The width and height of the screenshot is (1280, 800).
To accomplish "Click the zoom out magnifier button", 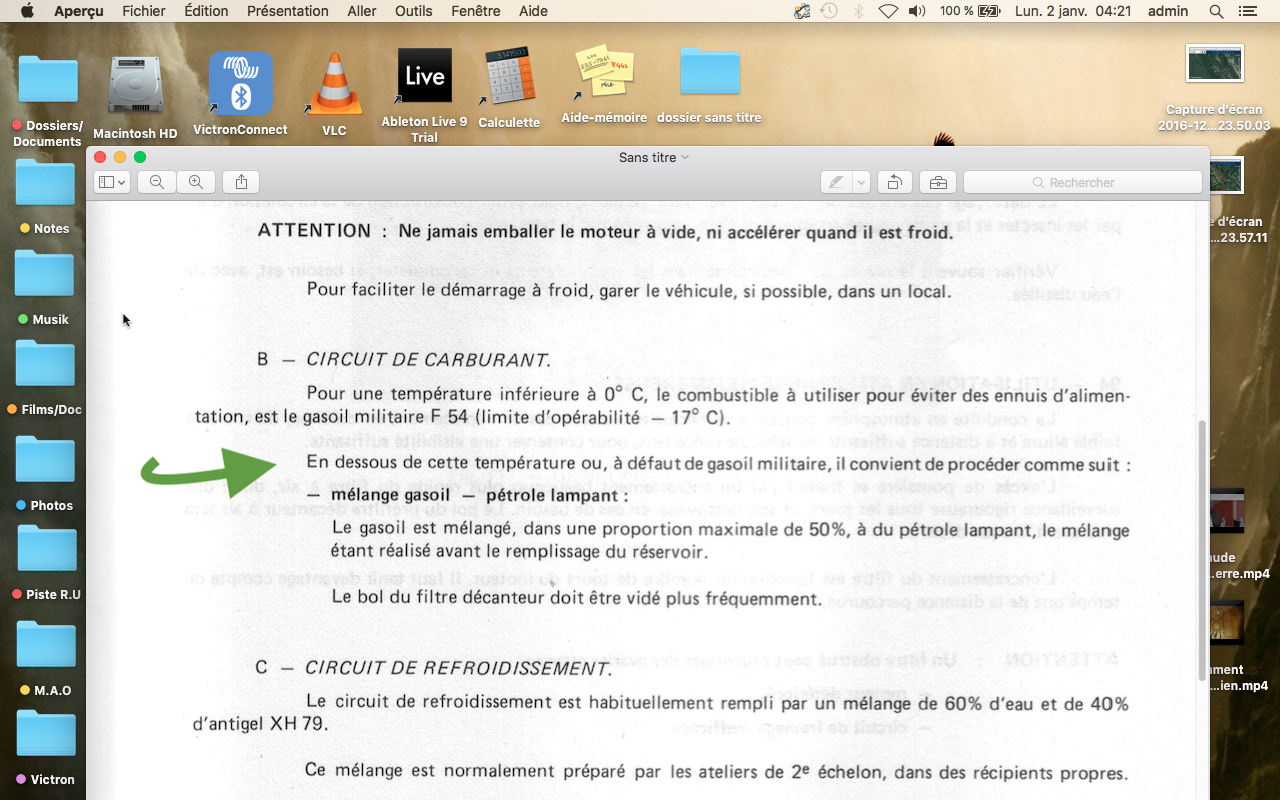I will tap(157, 182).
